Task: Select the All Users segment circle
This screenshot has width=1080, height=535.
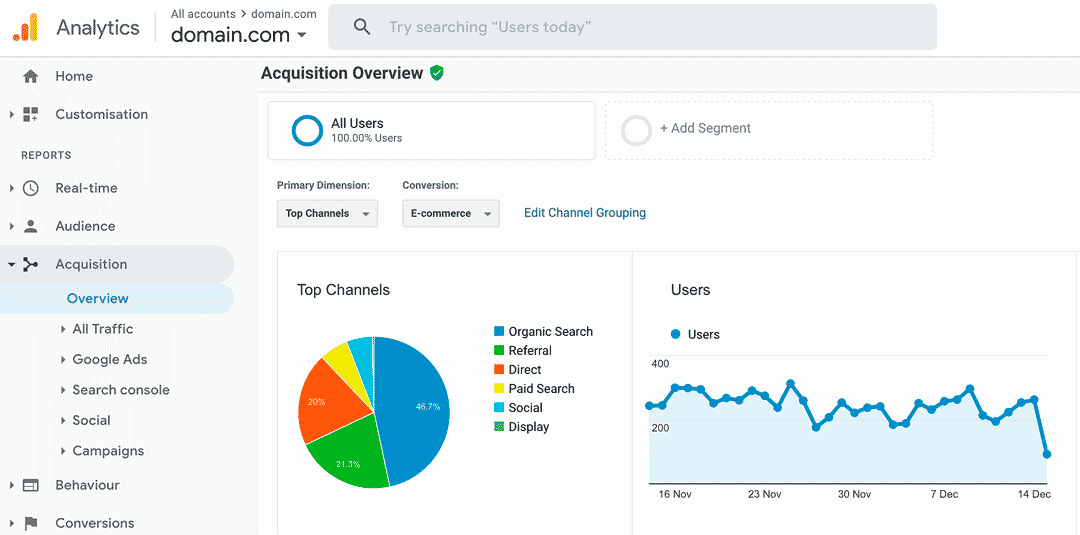Action: pos(307,130)
